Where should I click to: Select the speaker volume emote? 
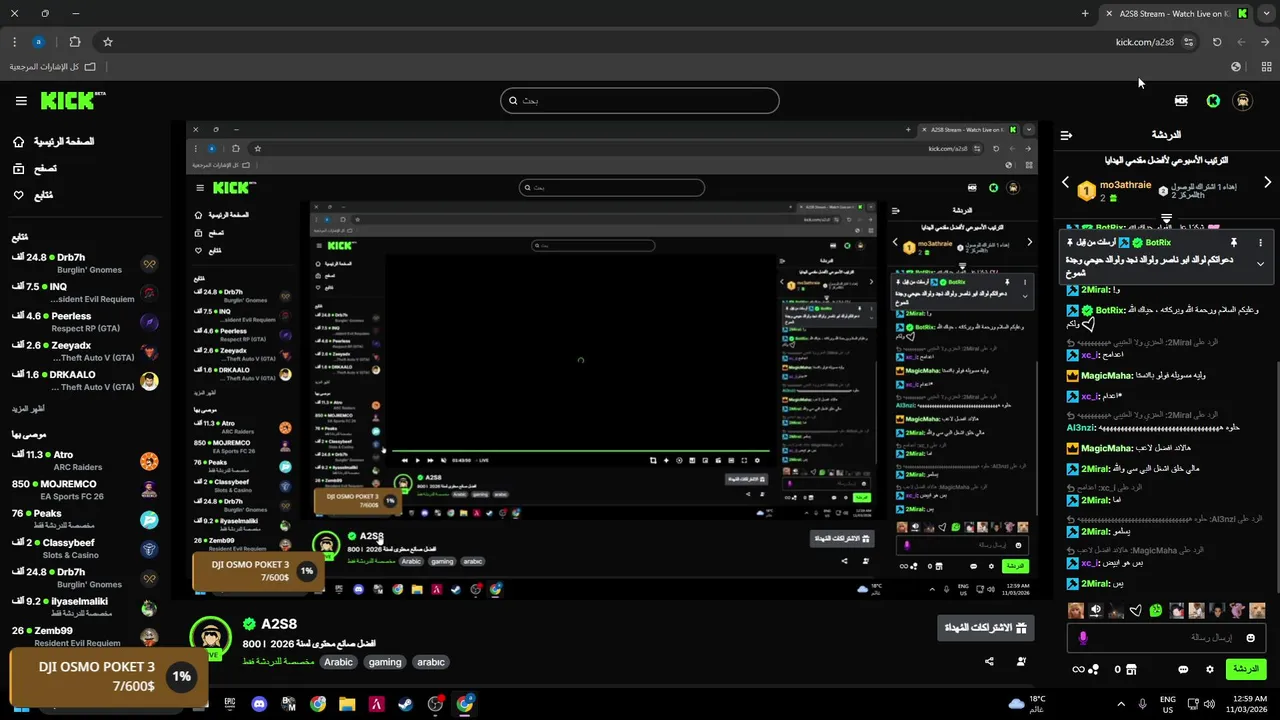click(x=1096, y=610)
